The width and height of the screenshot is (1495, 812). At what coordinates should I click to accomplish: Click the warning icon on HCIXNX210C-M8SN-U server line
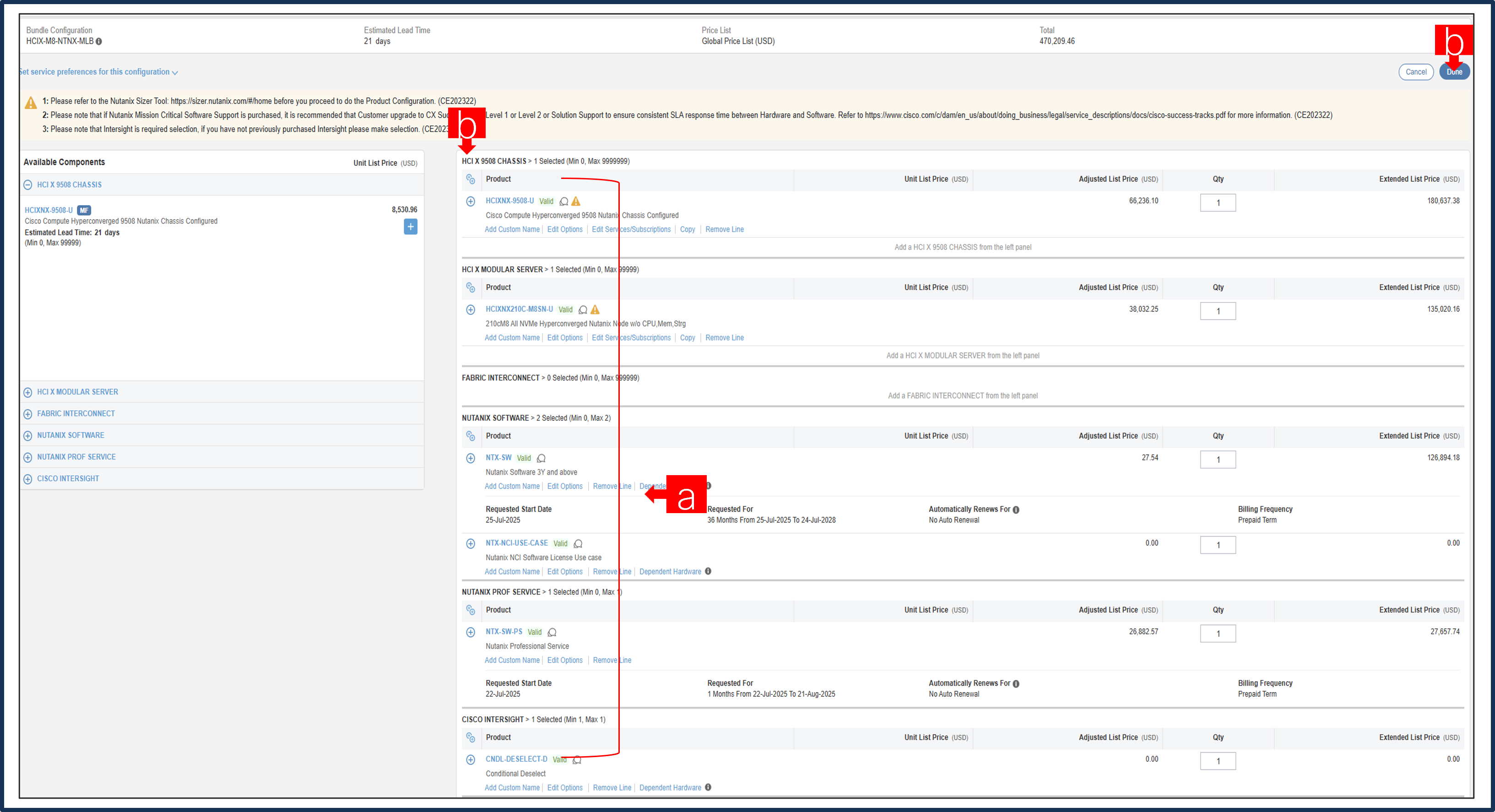pyautogui.click(x=595, y=309)
